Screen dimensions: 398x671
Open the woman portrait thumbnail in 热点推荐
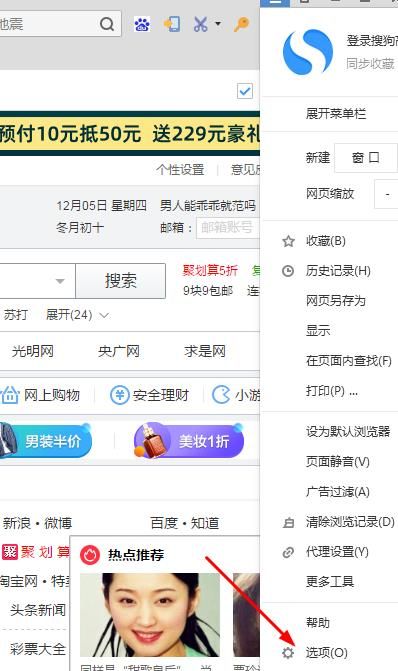point(150,615)
